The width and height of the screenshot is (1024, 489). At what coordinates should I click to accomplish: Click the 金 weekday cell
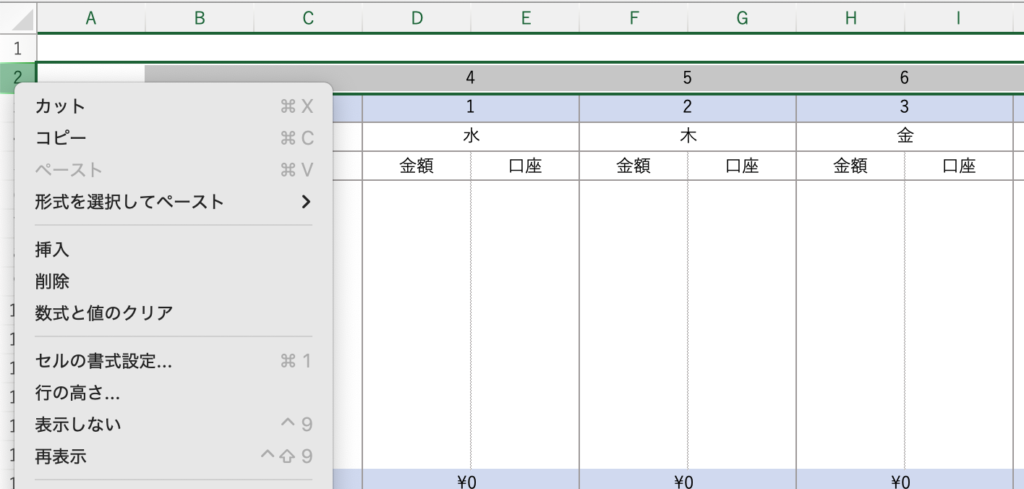tap(904, 137)
